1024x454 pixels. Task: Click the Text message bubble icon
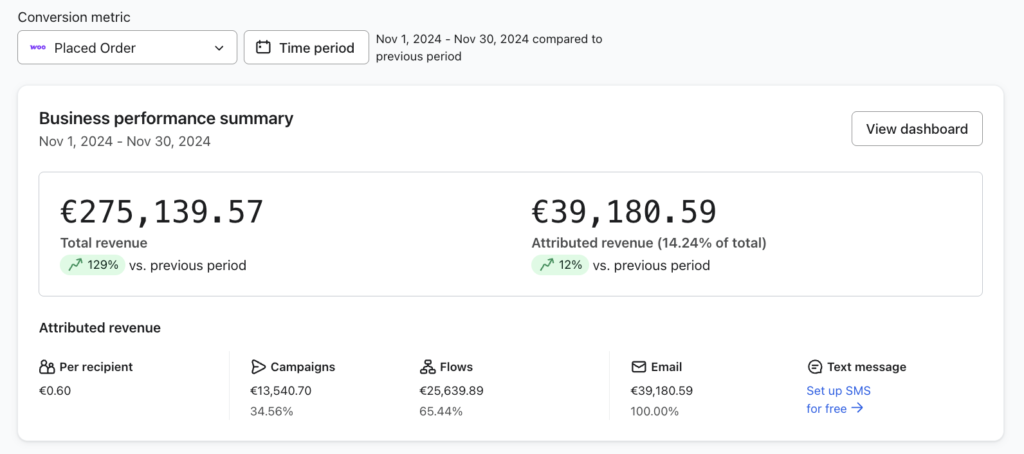[814, 367]
